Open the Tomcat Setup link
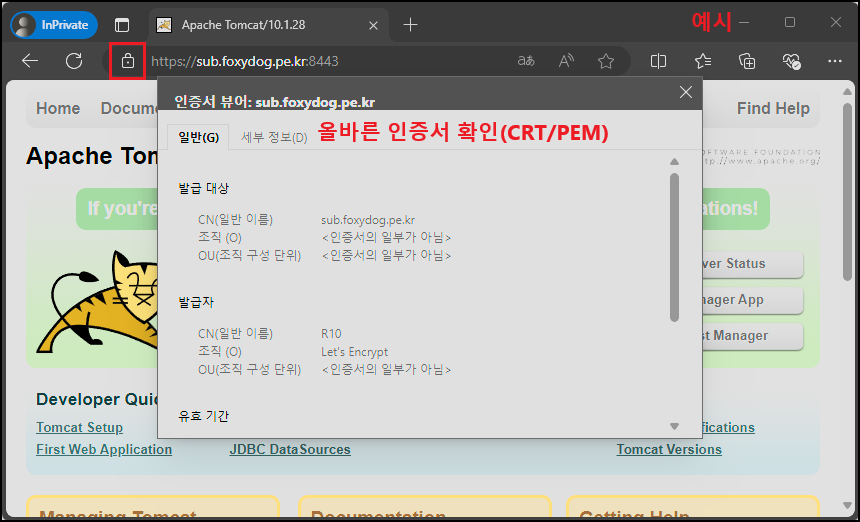This screenshot has height=522, width=860. pos(80,427)
